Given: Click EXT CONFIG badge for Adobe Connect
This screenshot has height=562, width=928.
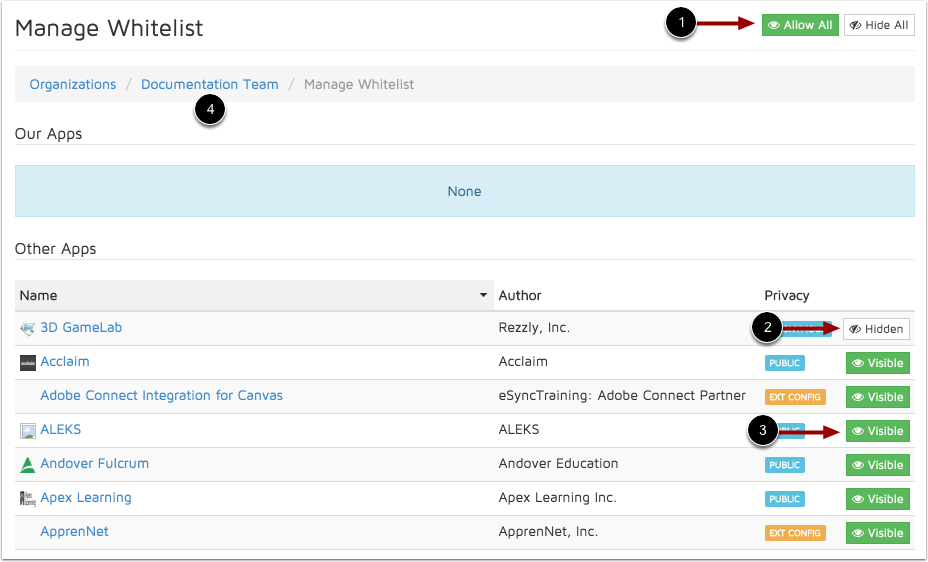Looking at the screenshot, I should pos(795,397).
